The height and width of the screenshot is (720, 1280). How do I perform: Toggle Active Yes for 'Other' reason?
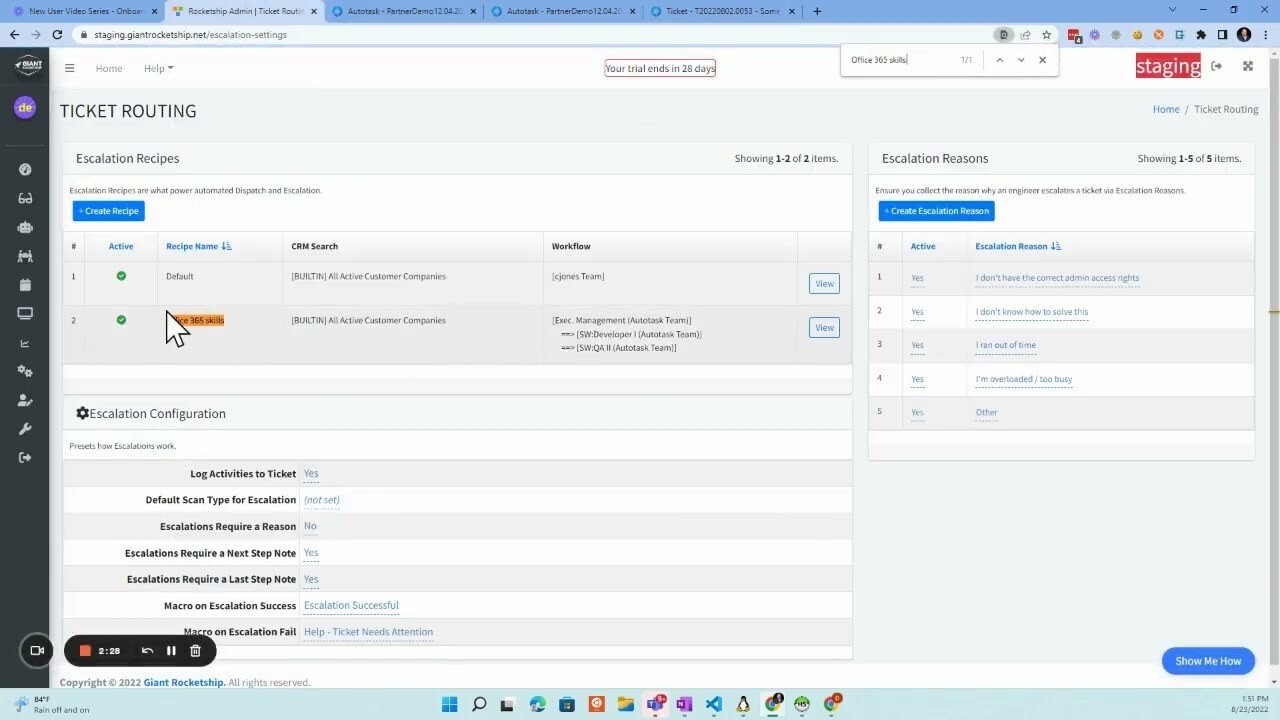(x=917, y=412)
